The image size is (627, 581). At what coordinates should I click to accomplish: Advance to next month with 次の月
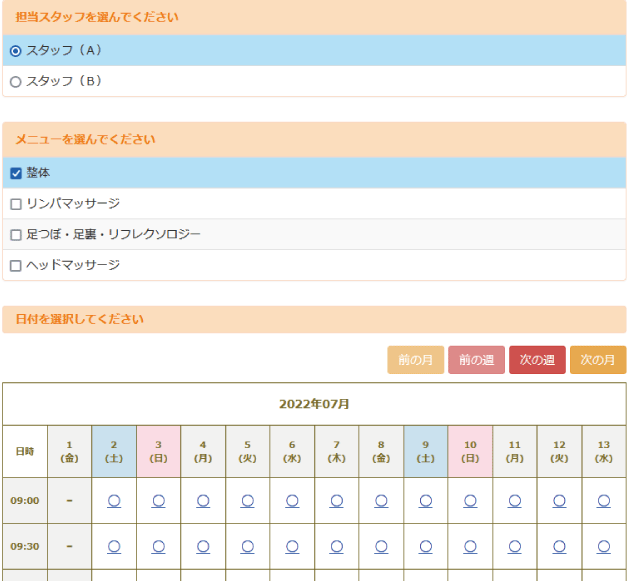(597, 360)
